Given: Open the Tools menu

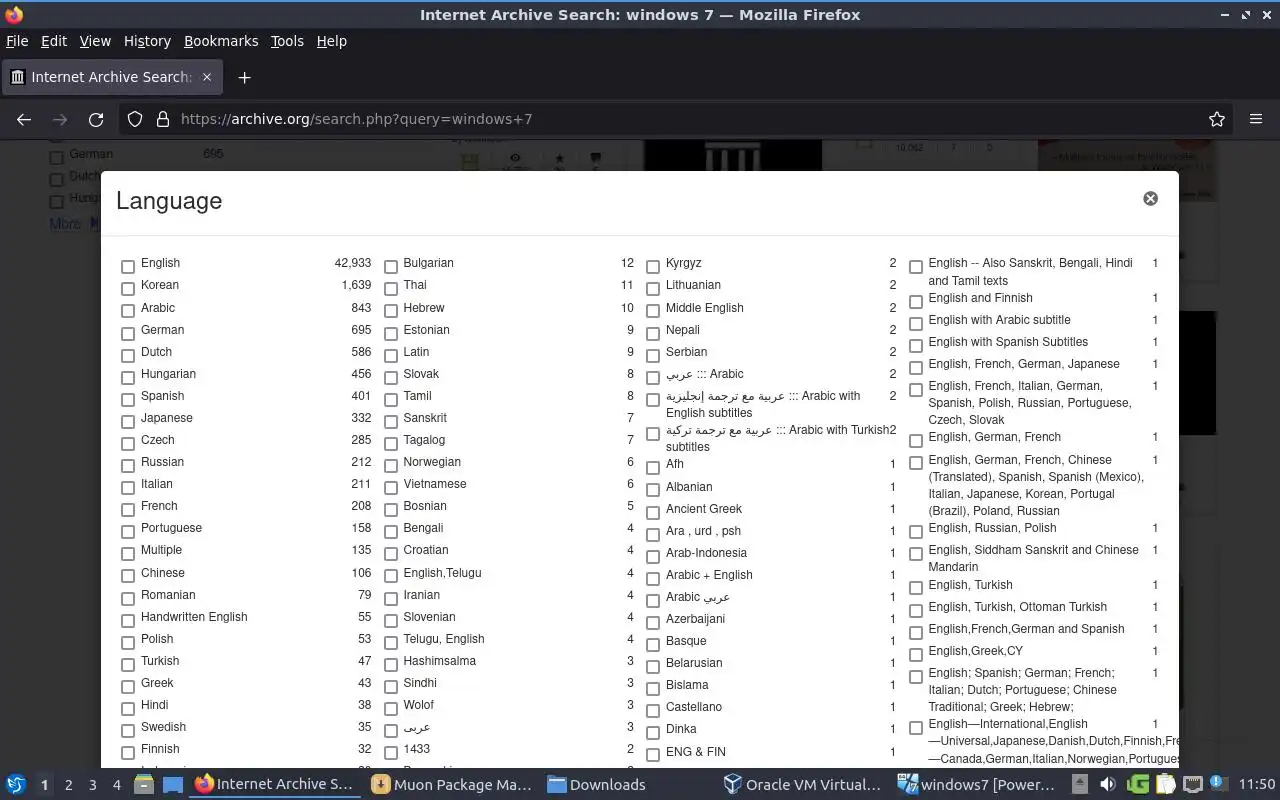Looking at the screenshot, I should pyautogui.click(x=287, y=41).
